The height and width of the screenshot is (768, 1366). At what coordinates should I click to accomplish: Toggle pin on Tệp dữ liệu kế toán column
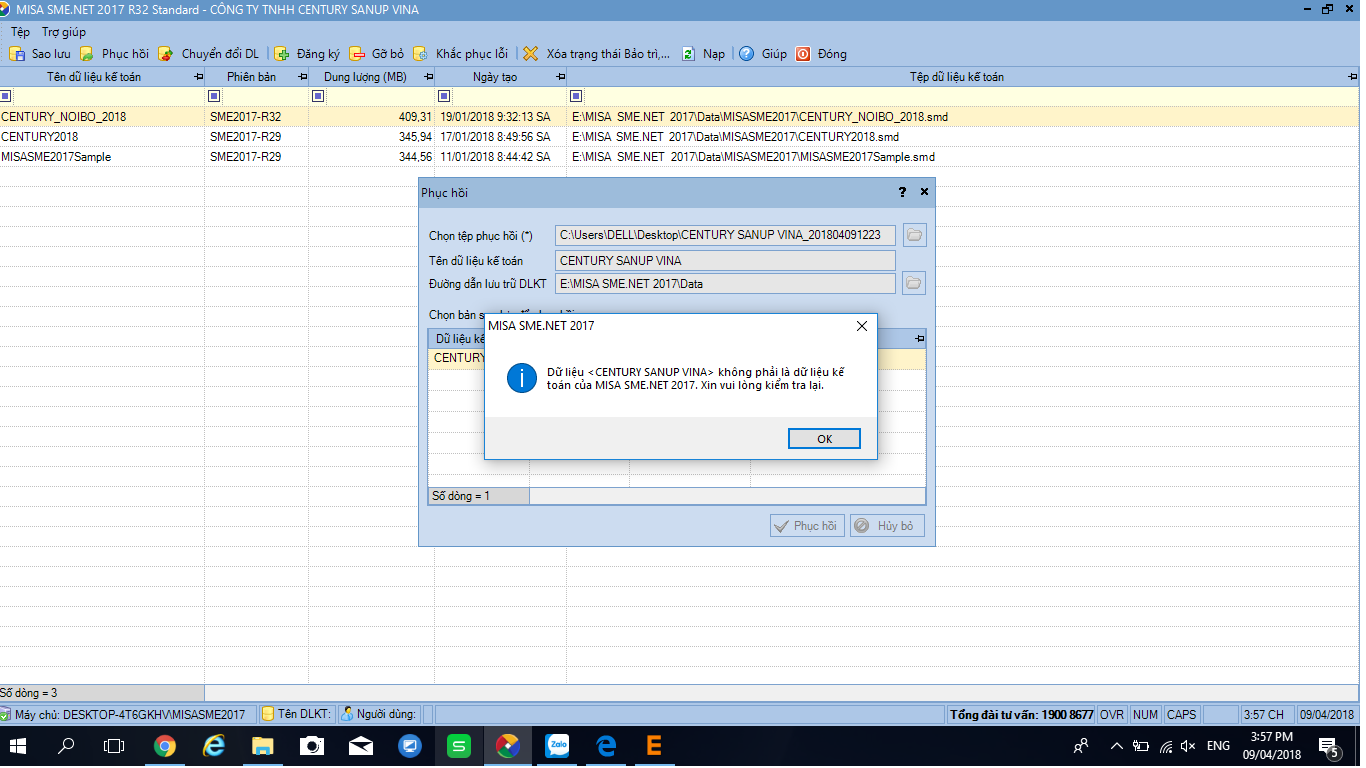[1353, 77]
